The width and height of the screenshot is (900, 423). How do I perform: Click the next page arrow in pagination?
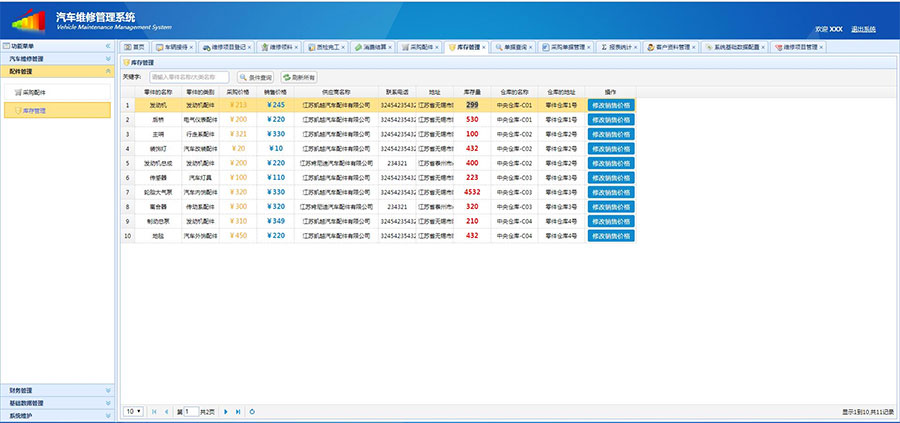click(226, 411)
